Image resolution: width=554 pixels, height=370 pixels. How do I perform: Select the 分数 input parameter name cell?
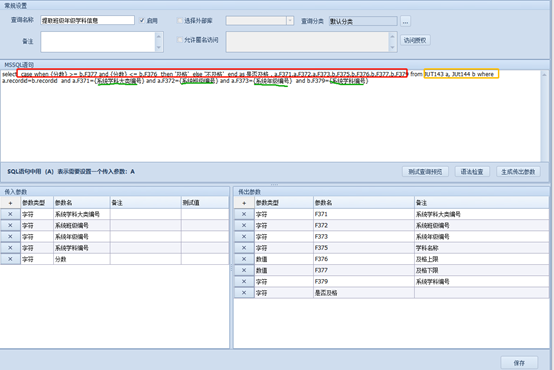click(82, 259)
